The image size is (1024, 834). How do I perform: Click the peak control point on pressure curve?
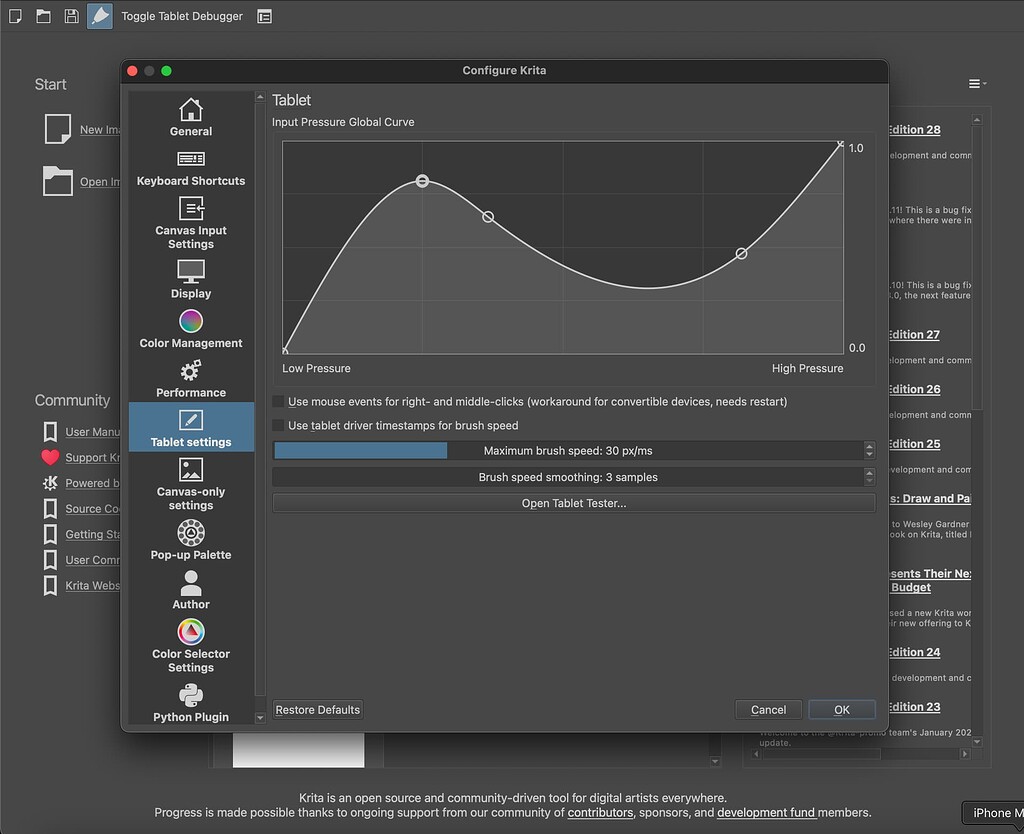422,181
